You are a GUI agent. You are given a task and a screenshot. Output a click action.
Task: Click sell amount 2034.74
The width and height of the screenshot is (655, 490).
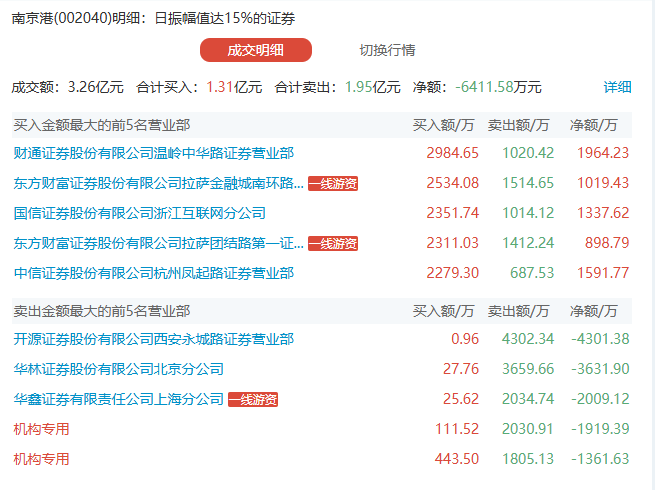(528, 399)
